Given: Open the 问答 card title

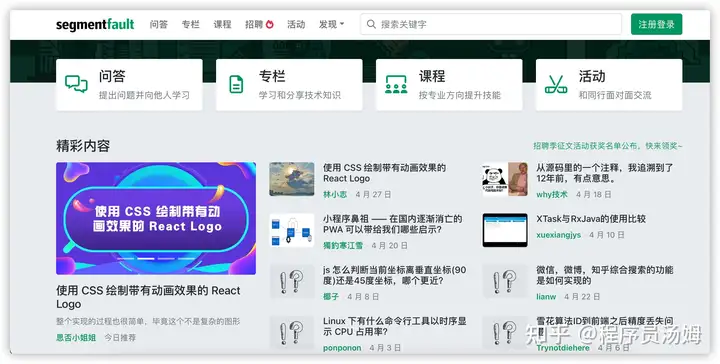Looking at the screenshot, I should pos(112,76).
